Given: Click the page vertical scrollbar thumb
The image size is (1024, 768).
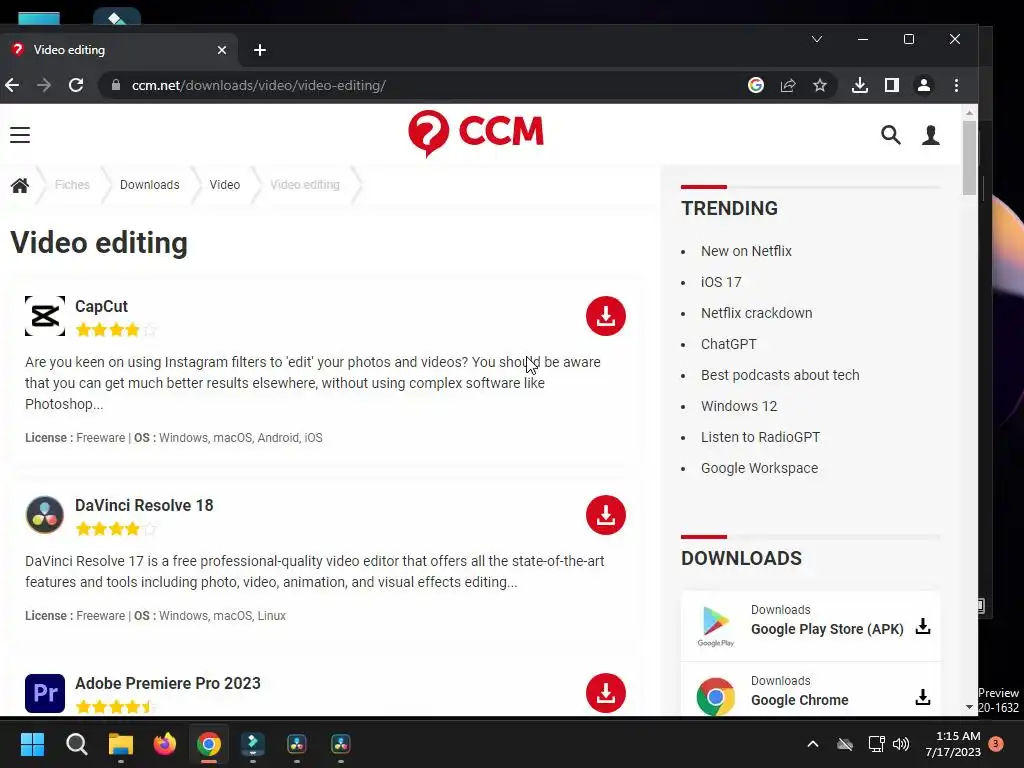Looking at the screenshot, I should pos(969,157).
